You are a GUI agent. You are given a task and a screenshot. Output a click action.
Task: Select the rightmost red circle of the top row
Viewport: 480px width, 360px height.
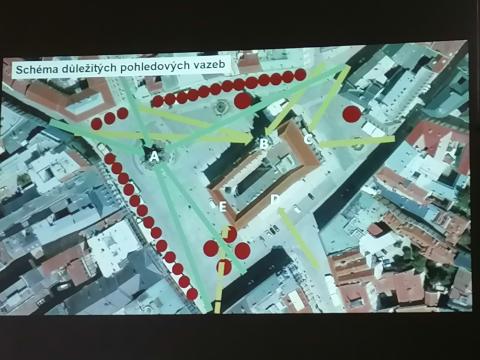pos(300,75)
